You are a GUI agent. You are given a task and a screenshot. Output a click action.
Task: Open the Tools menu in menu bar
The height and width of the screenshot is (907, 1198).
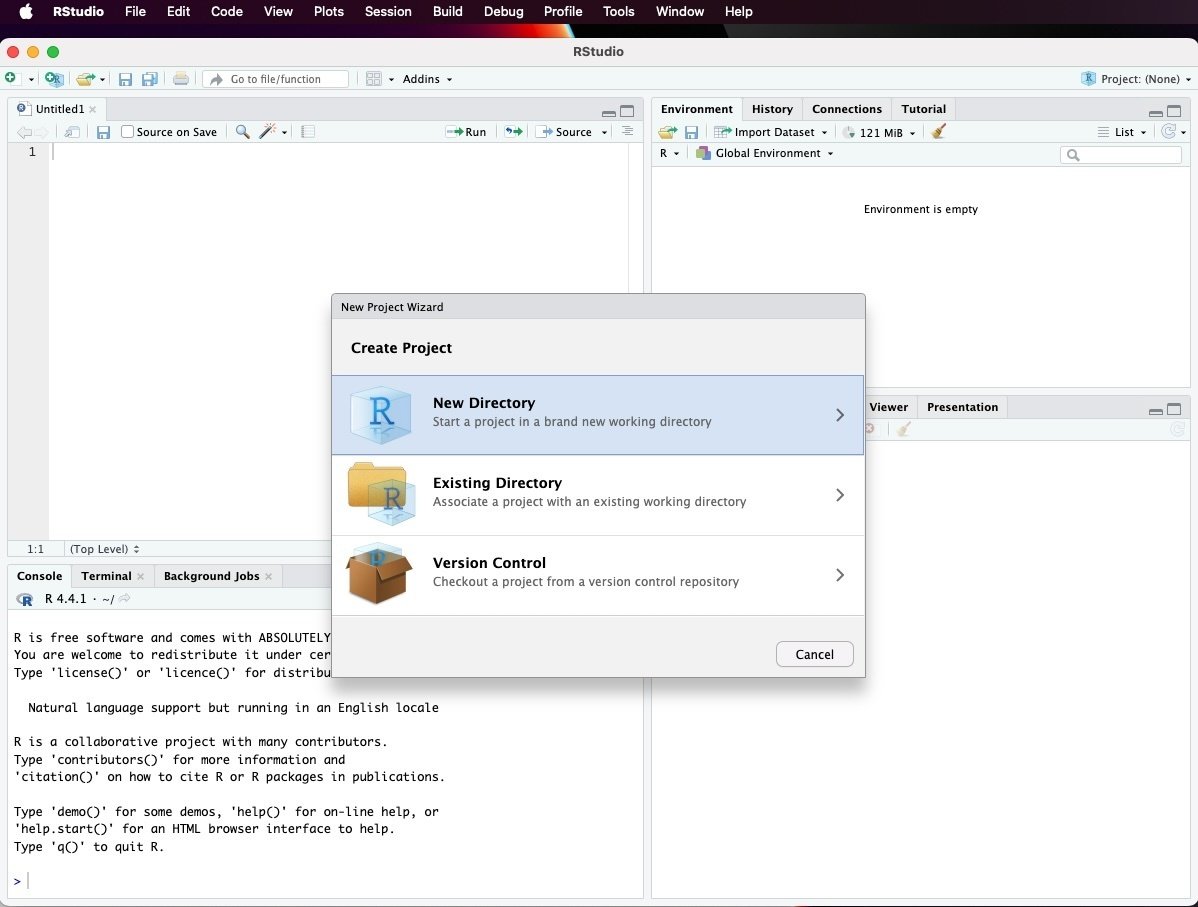click(618, 11)
